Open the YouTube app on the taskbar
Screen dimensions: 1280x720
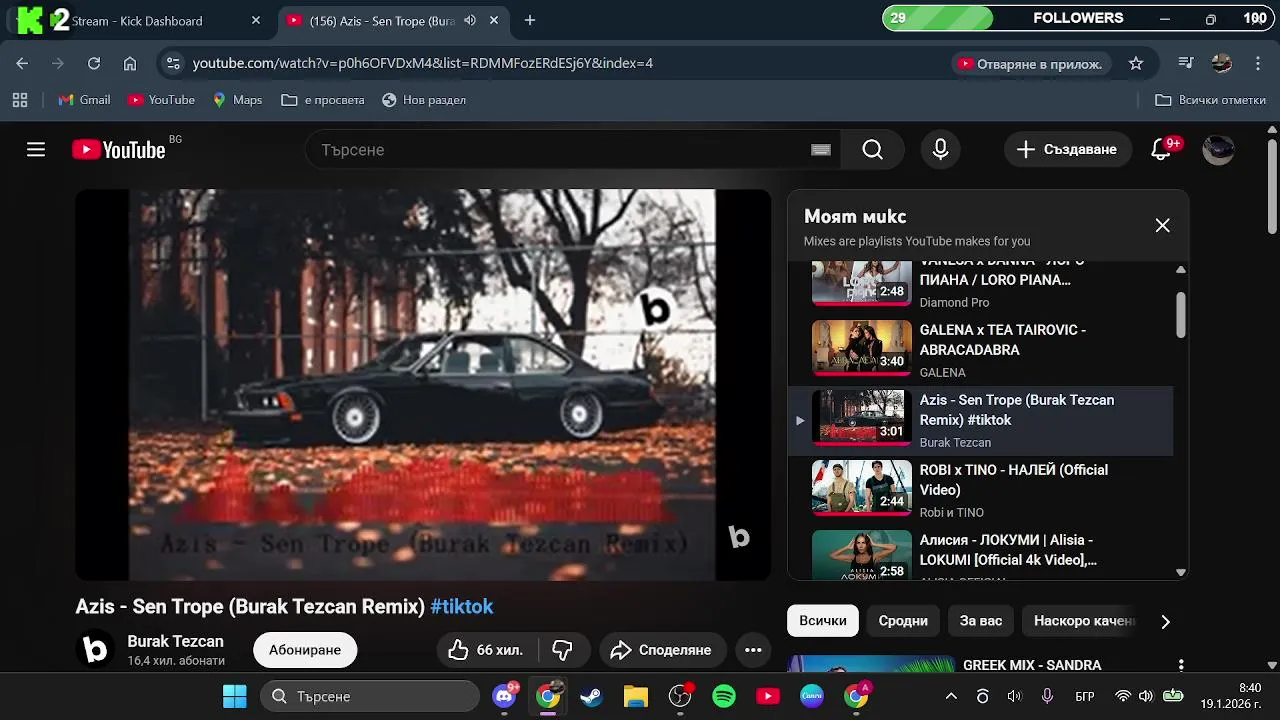(768, 696)
